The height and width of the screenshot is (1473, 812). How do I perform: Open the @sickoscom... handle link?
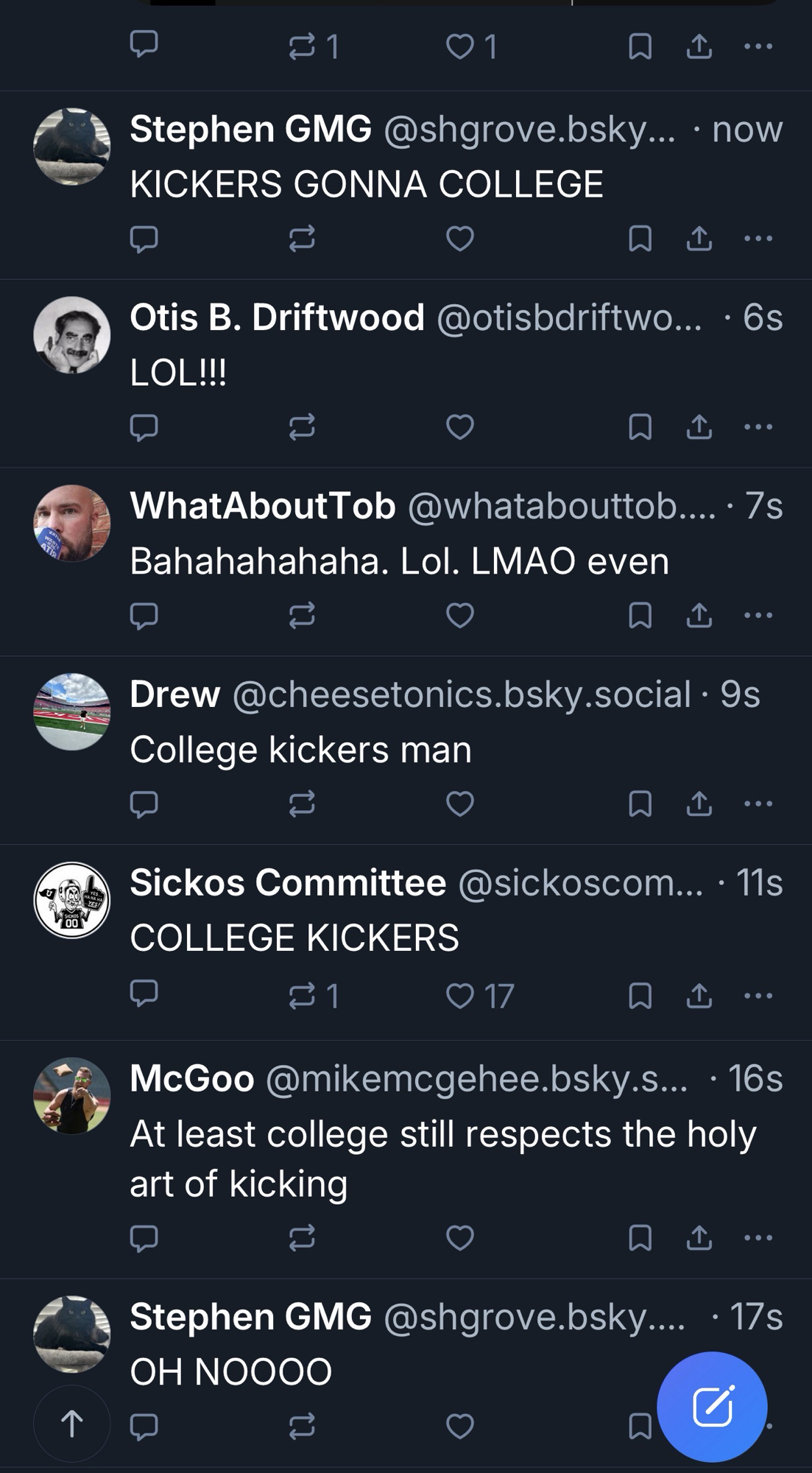[x=580, y=882]
